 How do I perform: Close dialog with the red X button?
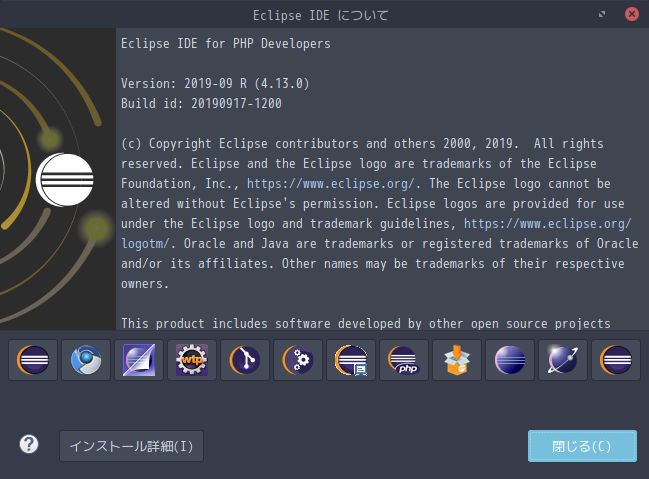pyautogui.click(x=632, y=14)
